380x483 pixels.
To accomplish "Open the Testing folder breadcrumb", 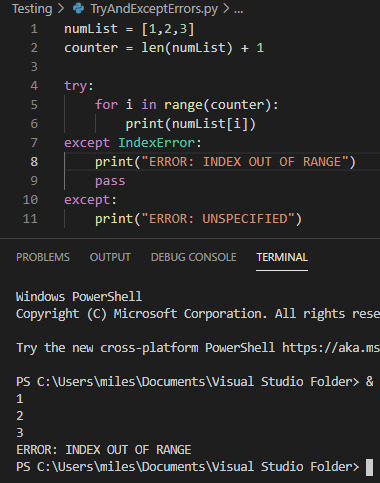I will tap(32, 9).
